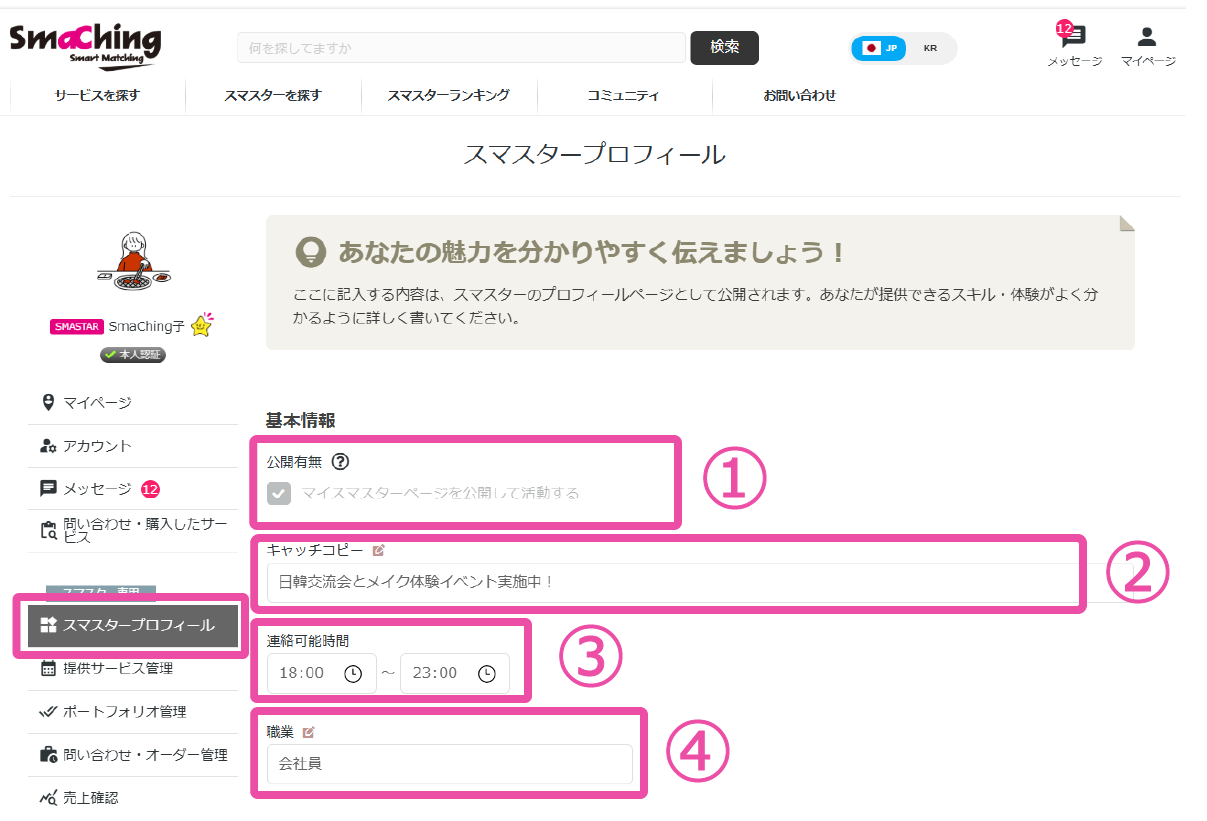
Task: Click the 何を探してますか search field
Action: click(460, 48)
